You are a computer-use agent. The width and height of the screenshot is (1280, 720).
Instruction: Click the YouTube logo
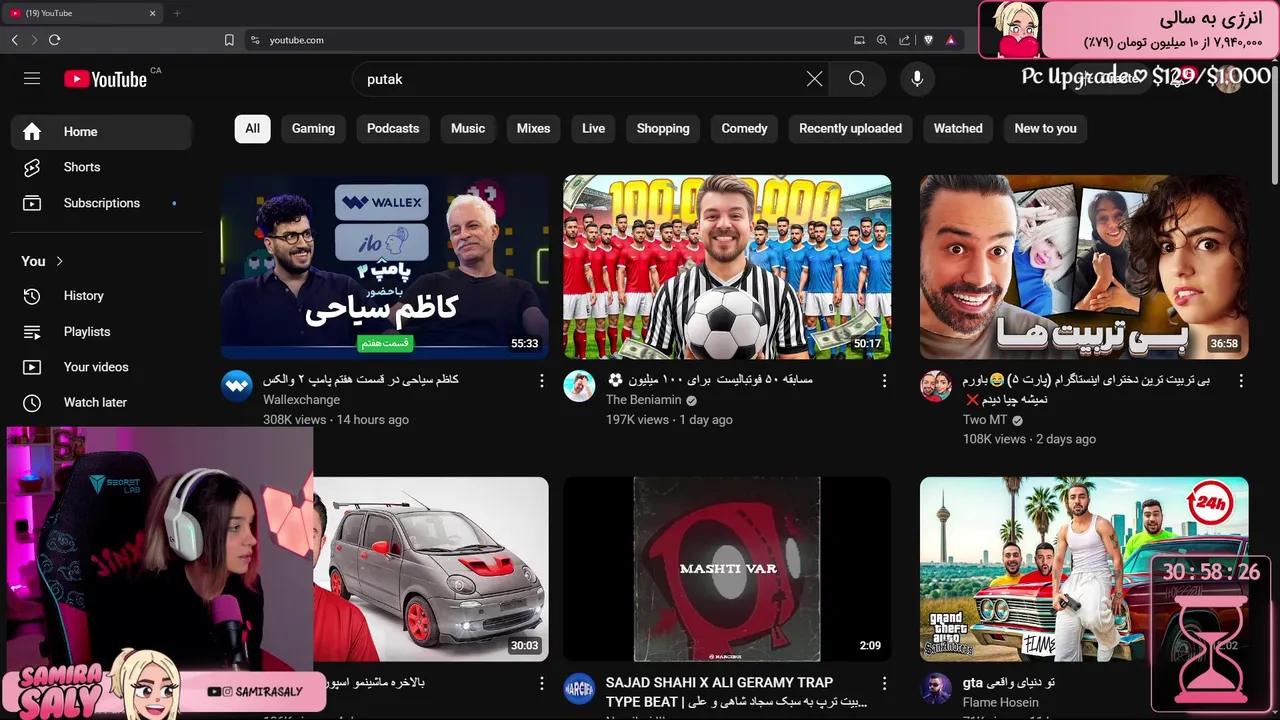(105, 79)
